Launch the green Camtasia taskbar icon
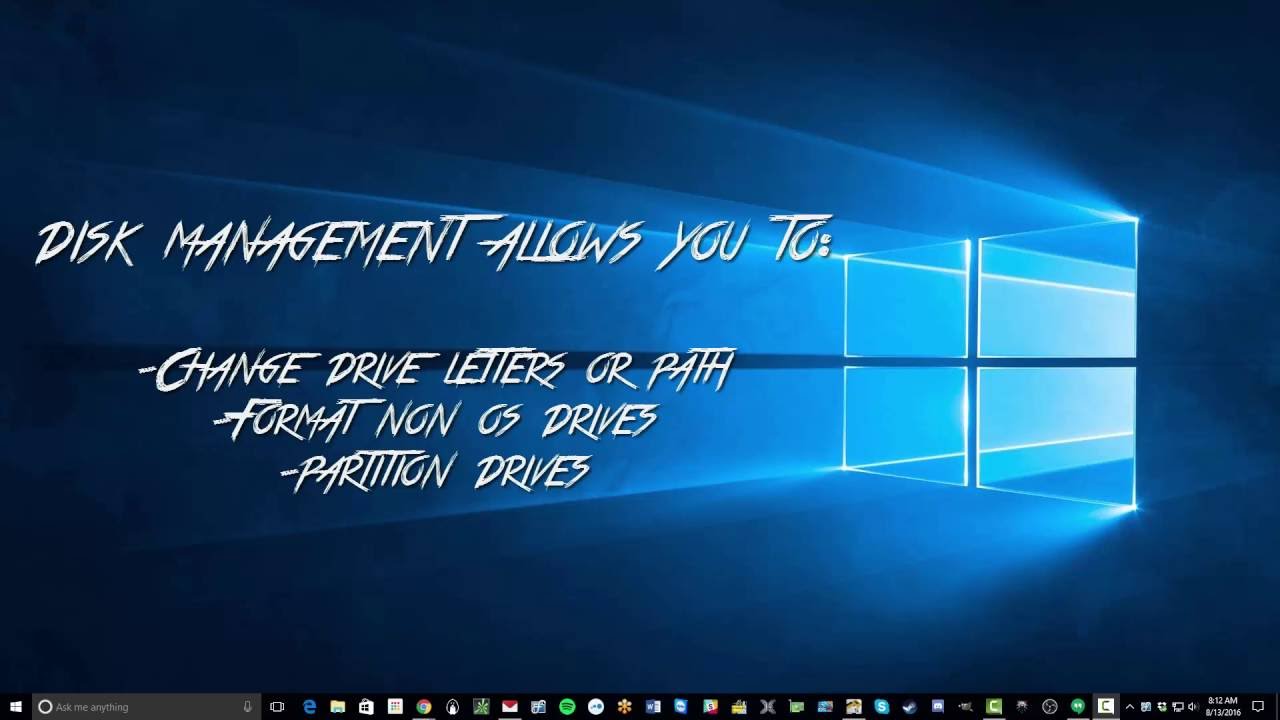 [x=994, y=706]
